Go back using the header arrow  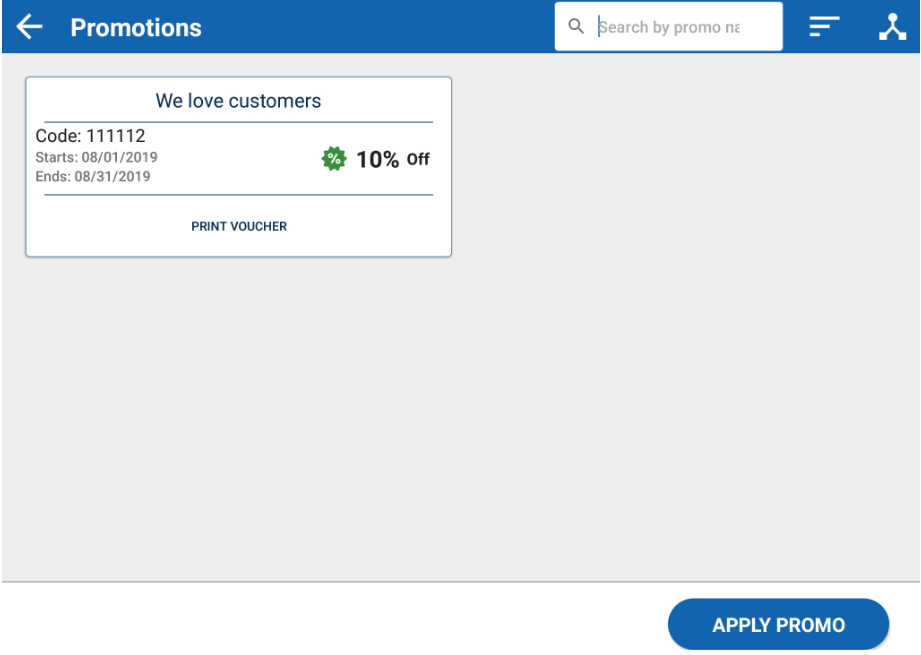pyautogui.click(x=30, y=27)
